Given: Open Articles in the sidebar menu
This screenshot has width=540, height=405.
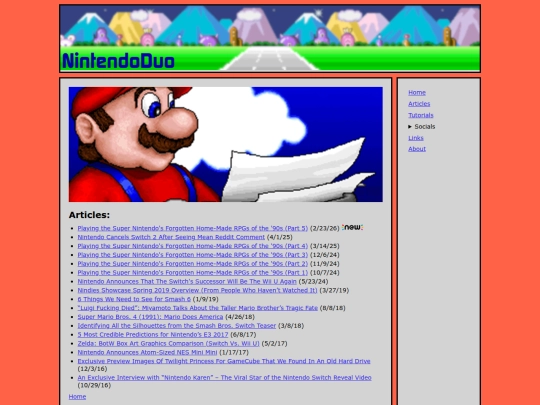Looking at the screenshot, I should pos(419,104).
